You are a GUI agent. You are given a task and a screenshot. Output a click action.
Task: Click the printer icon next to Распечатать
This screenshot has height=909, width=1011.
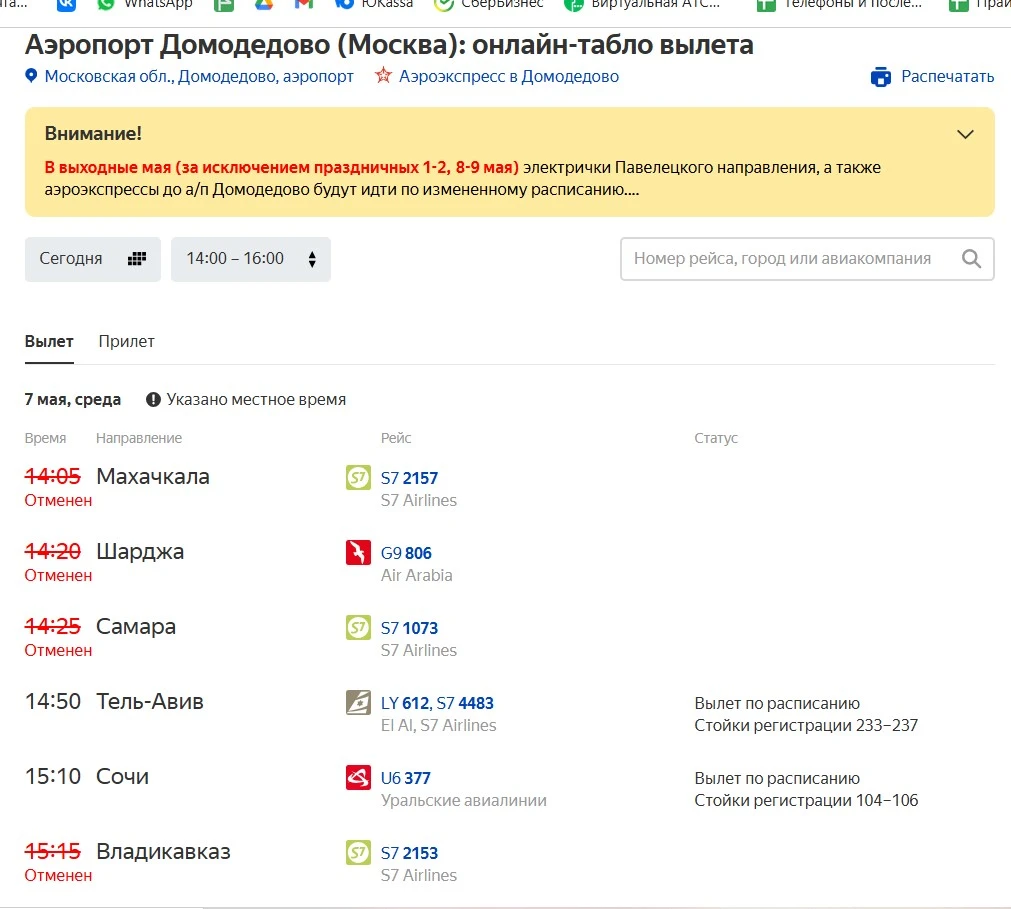880,77
